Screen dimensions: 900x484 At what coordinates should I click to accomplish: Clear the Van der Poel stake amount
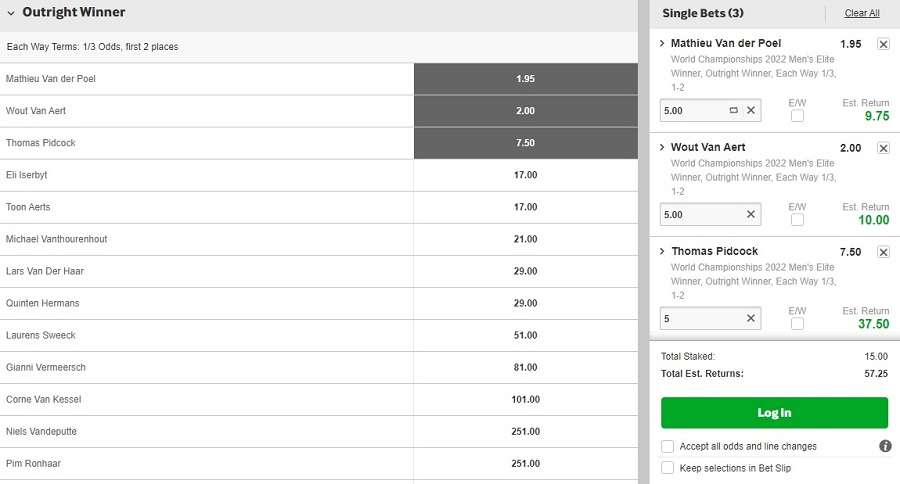(751, 110)
